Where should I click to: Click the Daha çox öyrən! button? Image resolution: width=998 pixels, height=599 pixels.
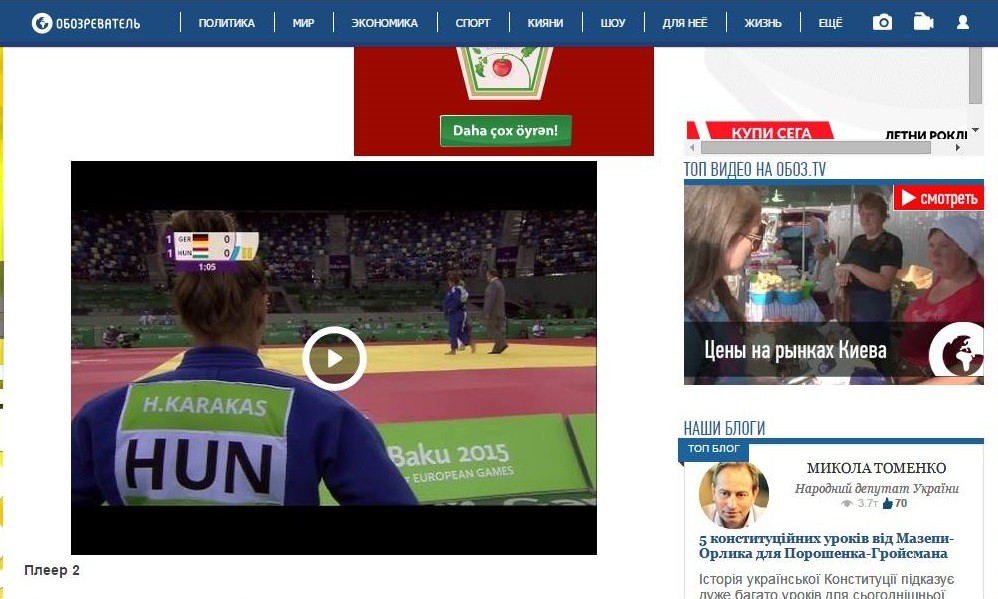click(x=505, y=130)
